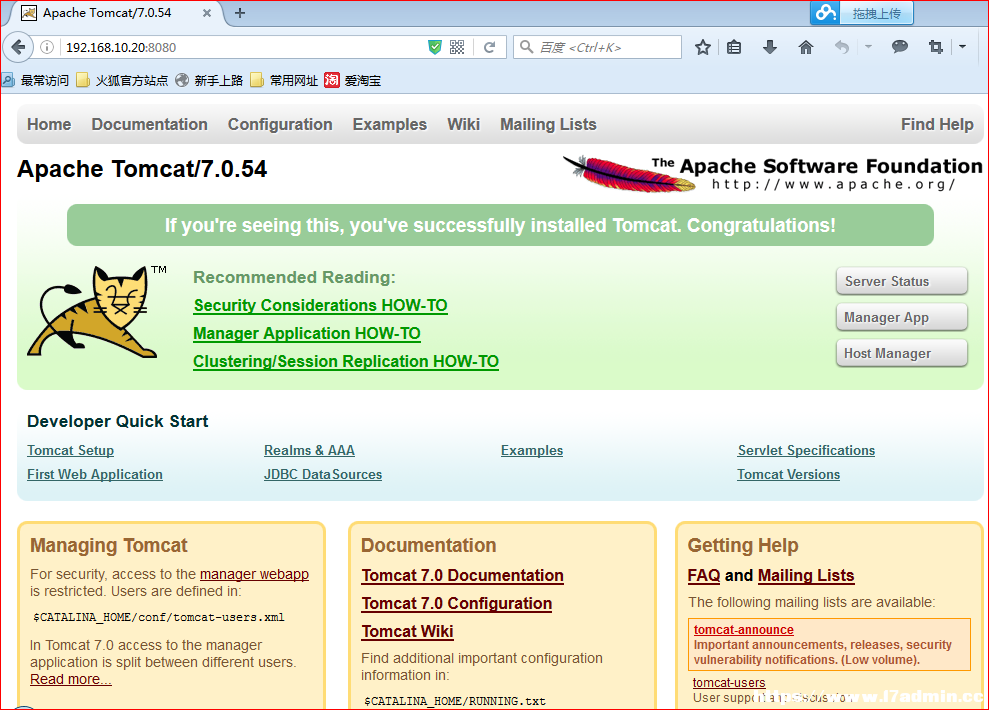989x710 pixels.
Task: Open Security Considerations HOW-TO link
Action: click(320, 305)
